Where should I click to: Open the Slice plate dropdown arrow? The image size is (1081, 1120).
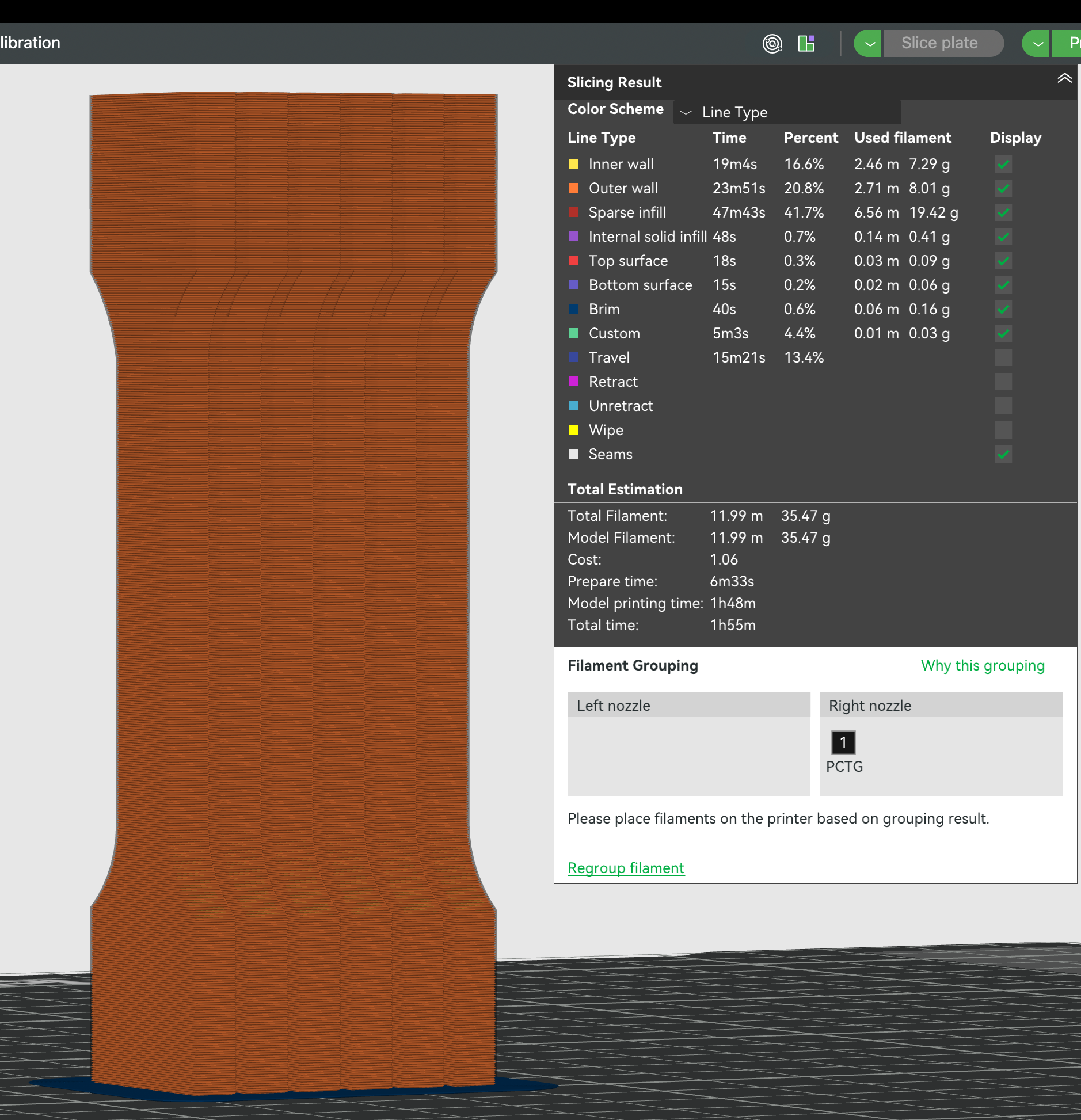(867, 43)
